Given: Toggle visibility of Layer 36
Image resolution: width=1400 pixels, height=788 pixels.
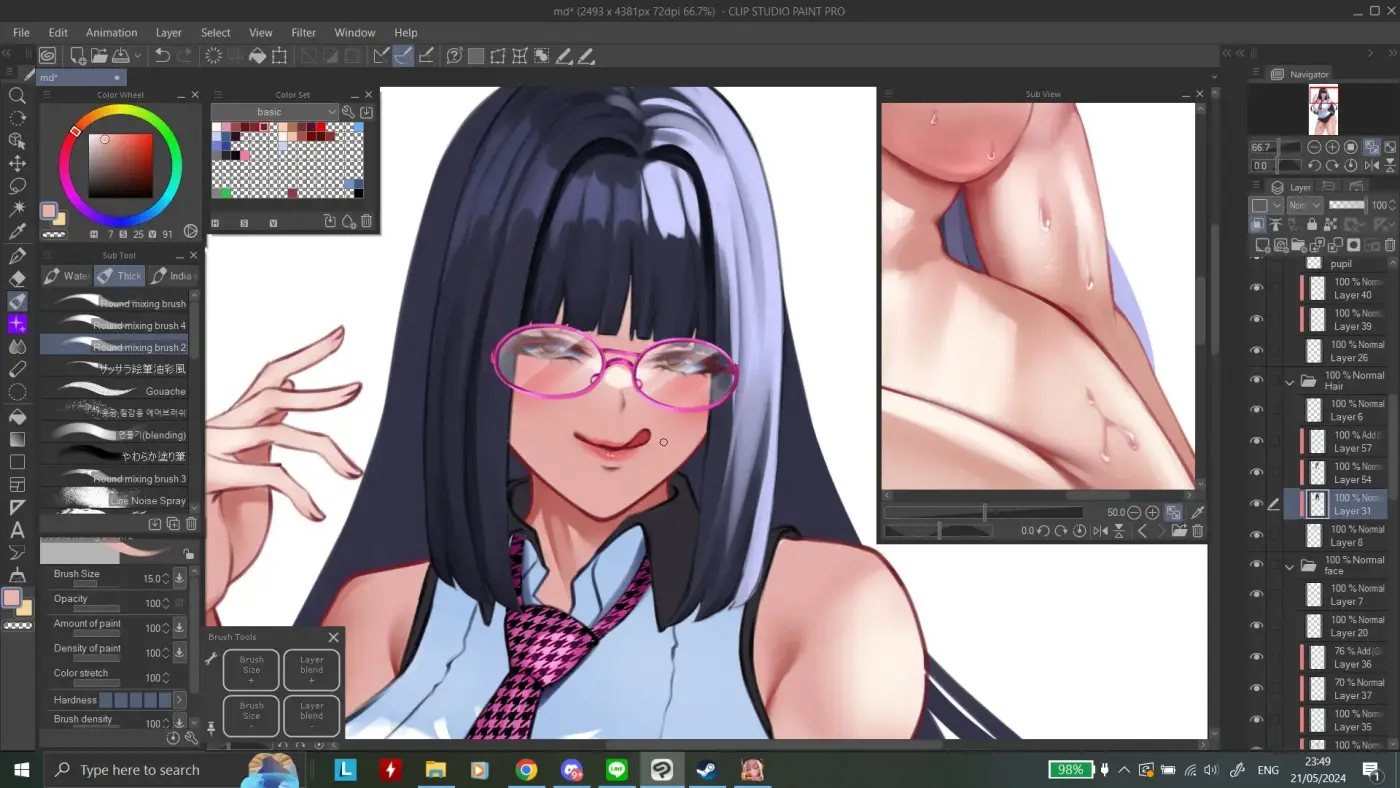Looking at the screenshot, I should click(1257, 657).
